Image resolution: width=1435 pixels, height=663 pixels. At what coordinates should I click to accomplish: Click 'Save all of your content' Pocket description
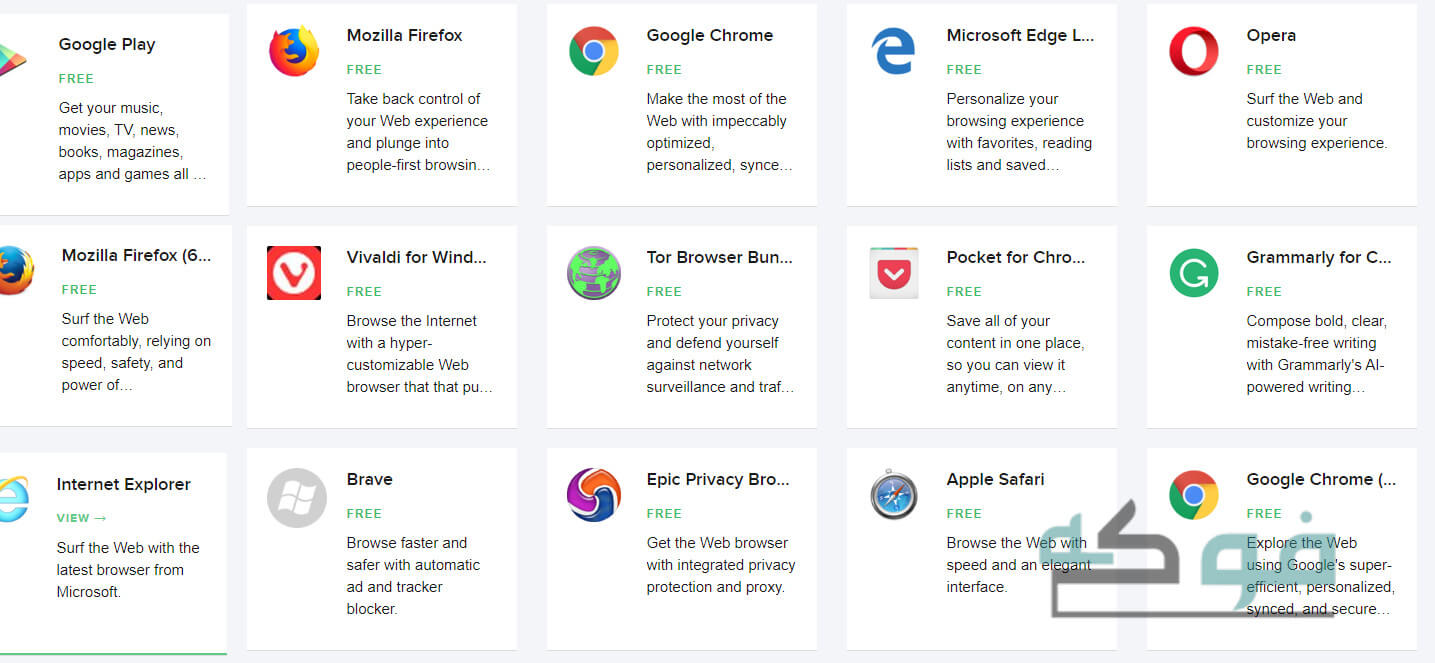coord(1015,354)
